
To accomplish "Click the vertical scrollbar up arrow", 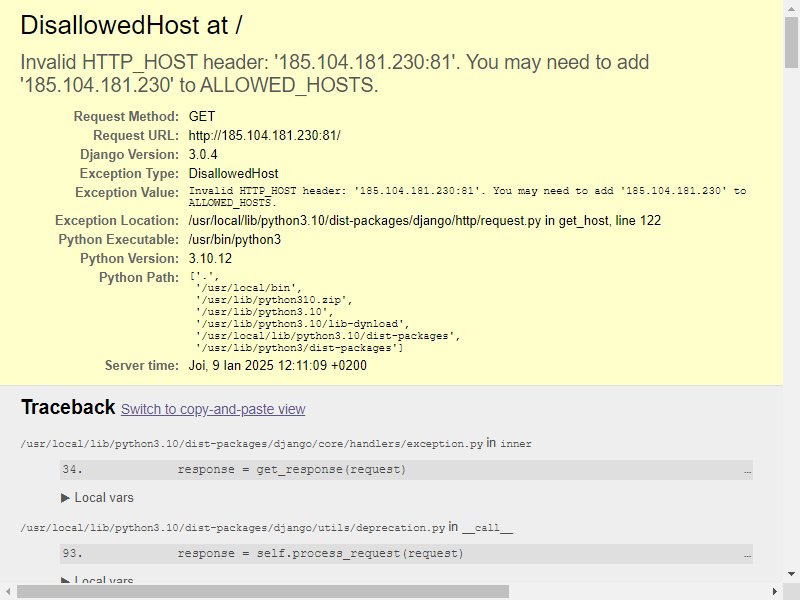I will 791,7.
